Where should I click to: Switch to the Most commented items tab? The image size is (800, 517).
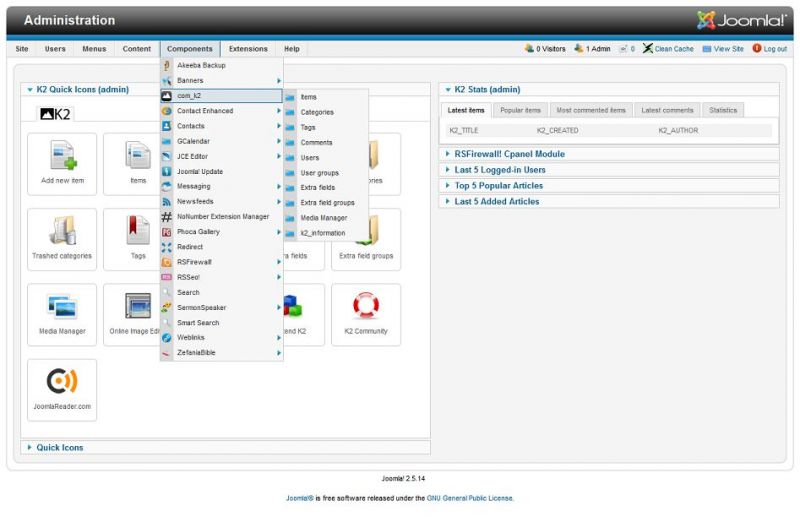tap(591, 110)
